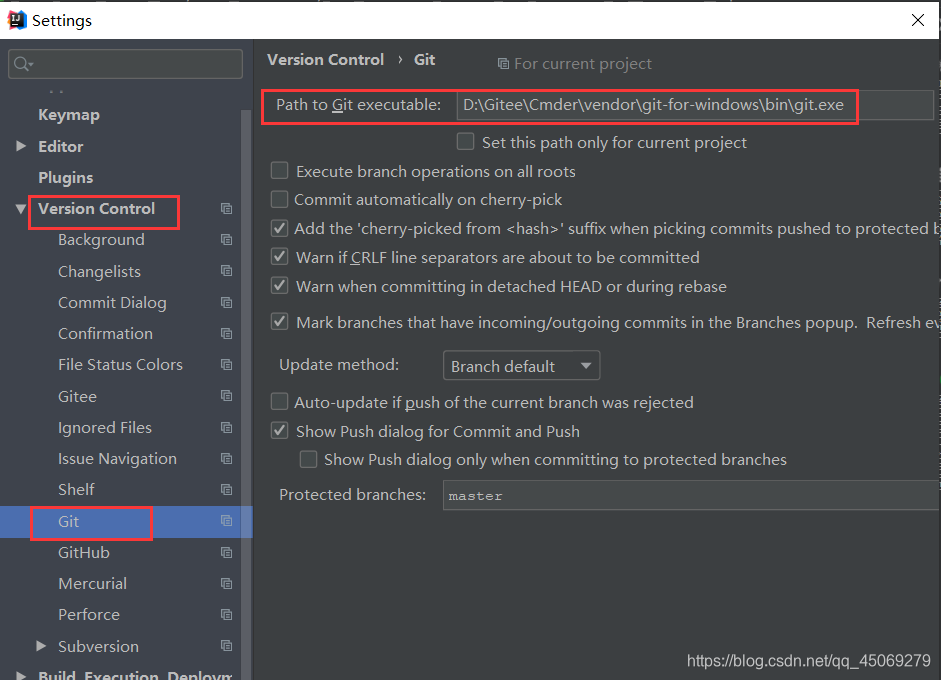Uncheck 'Warn if CRLF line separators' option

click(x=280, y=257)
